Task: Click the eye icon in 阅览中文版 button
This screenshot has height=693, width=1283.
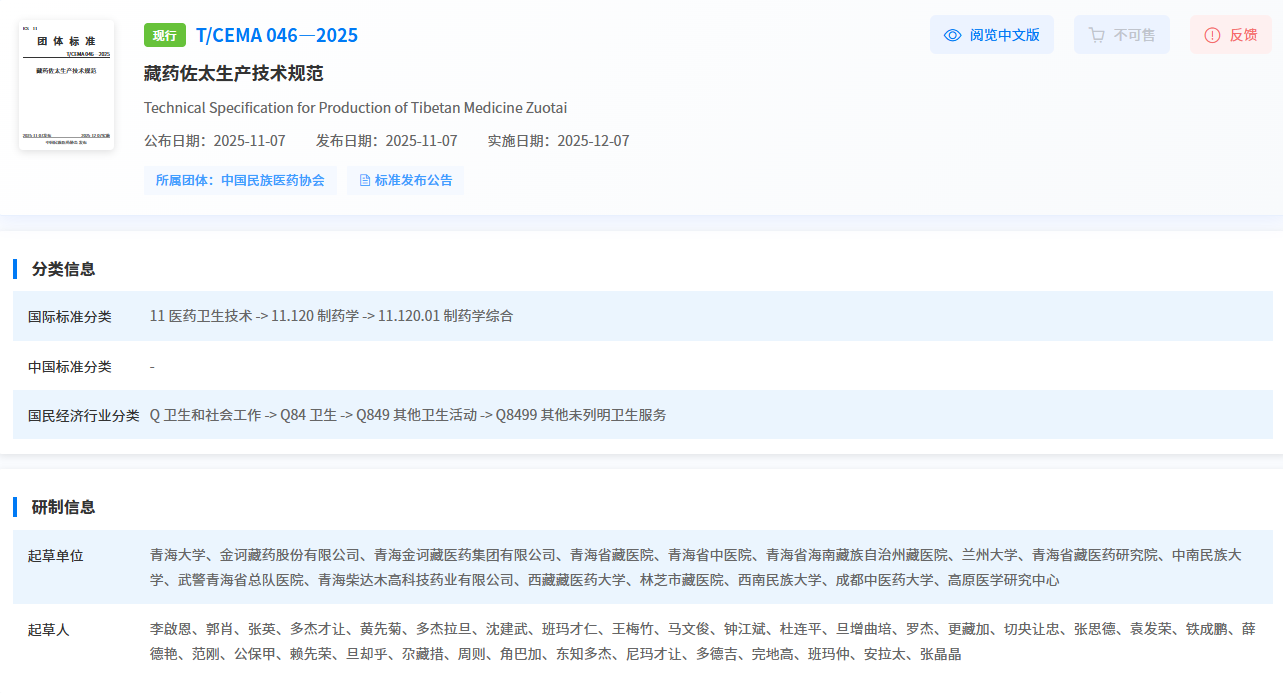Action: [953, 35]
